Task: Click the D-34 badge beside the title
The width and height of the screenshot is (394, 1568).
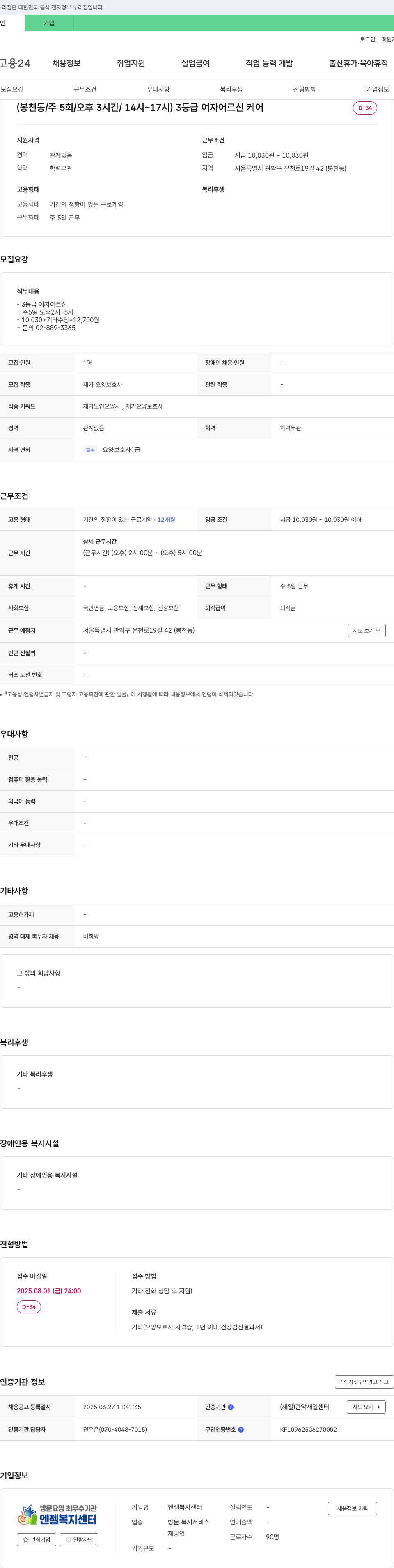Action: pos(365,108)
